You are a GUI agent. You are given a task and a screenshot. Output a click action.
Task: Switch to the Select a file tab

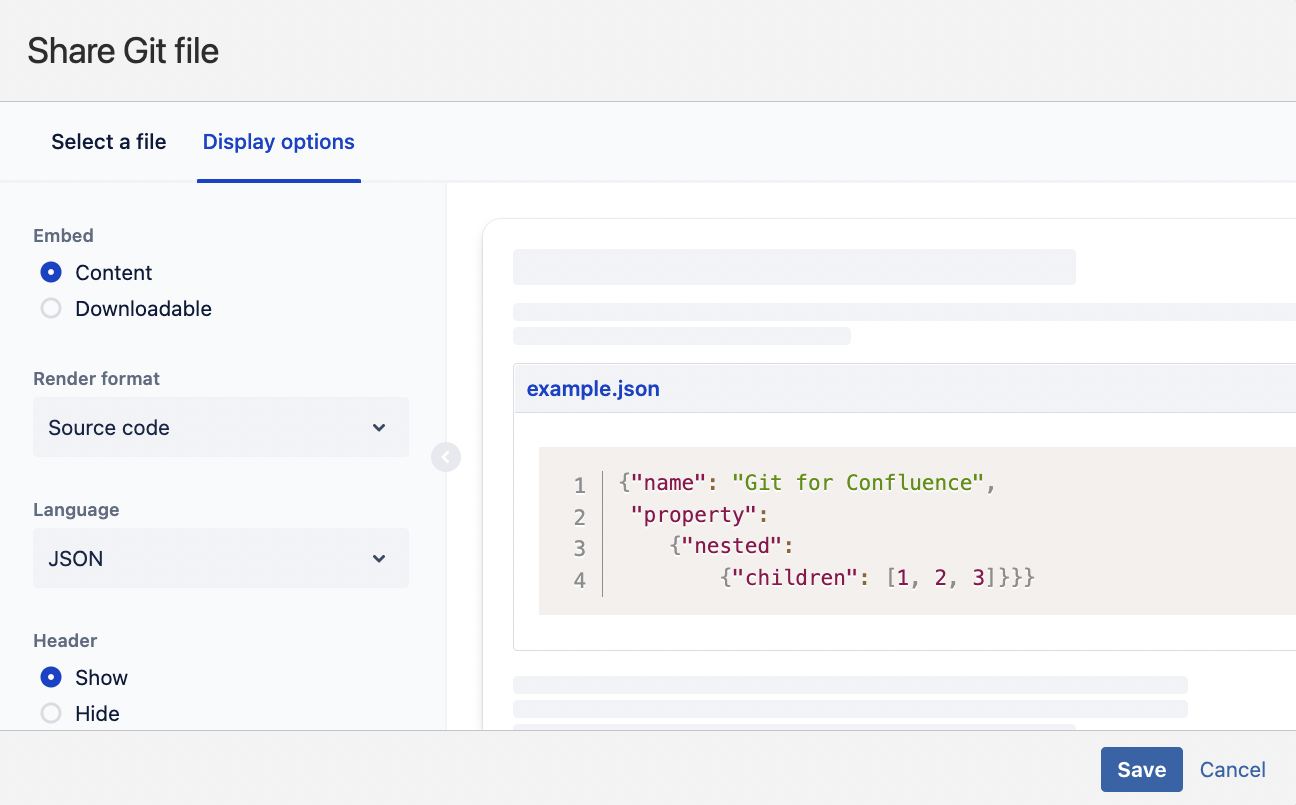click(x=109, y=142)
